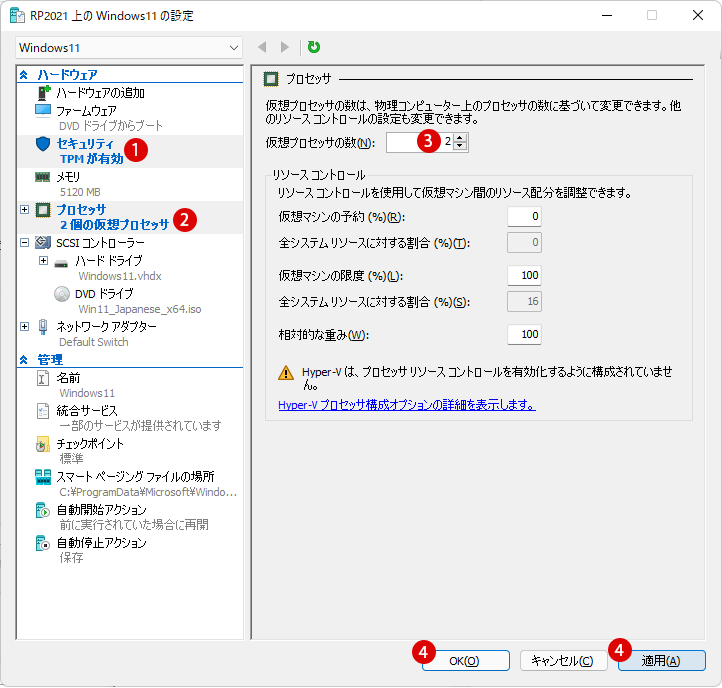The width and height of the screenshot is (722, 688).
Task: Click the 適用(A) button
Action: click(661, 661)
